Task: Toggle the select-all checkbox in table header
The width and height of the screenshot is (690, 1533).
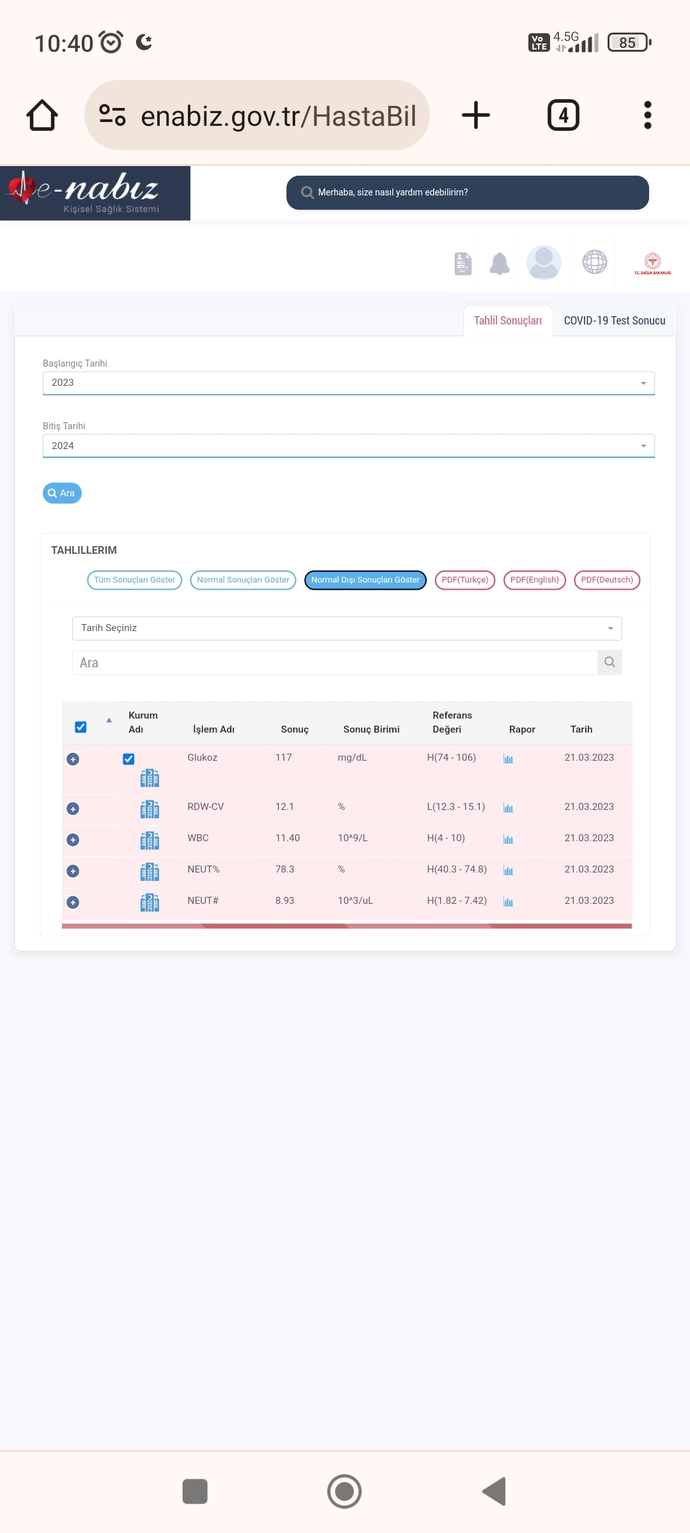Action: pyautogui.click(x=81, y=727)
